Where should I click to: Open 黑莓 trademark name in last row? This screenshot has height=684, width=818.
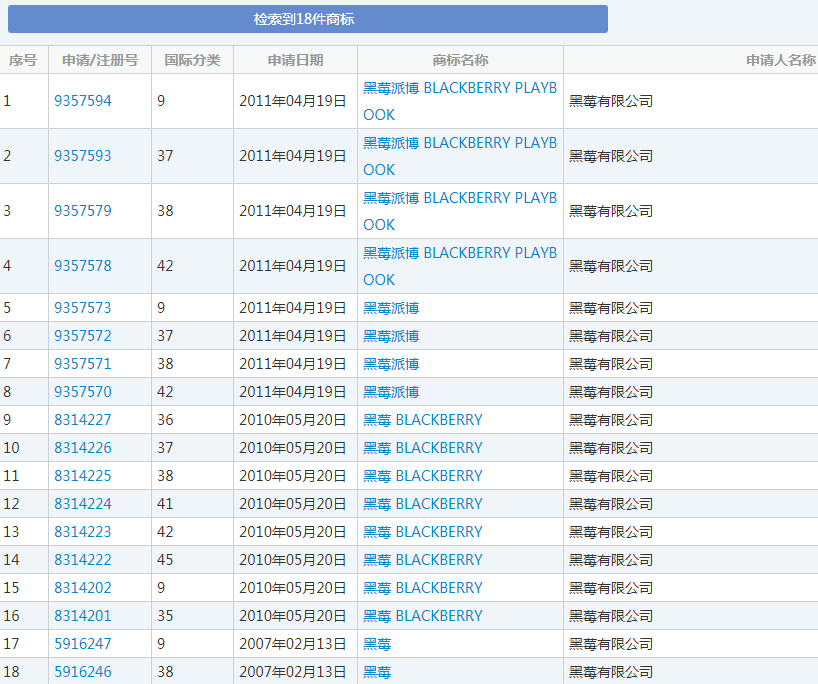377,671
